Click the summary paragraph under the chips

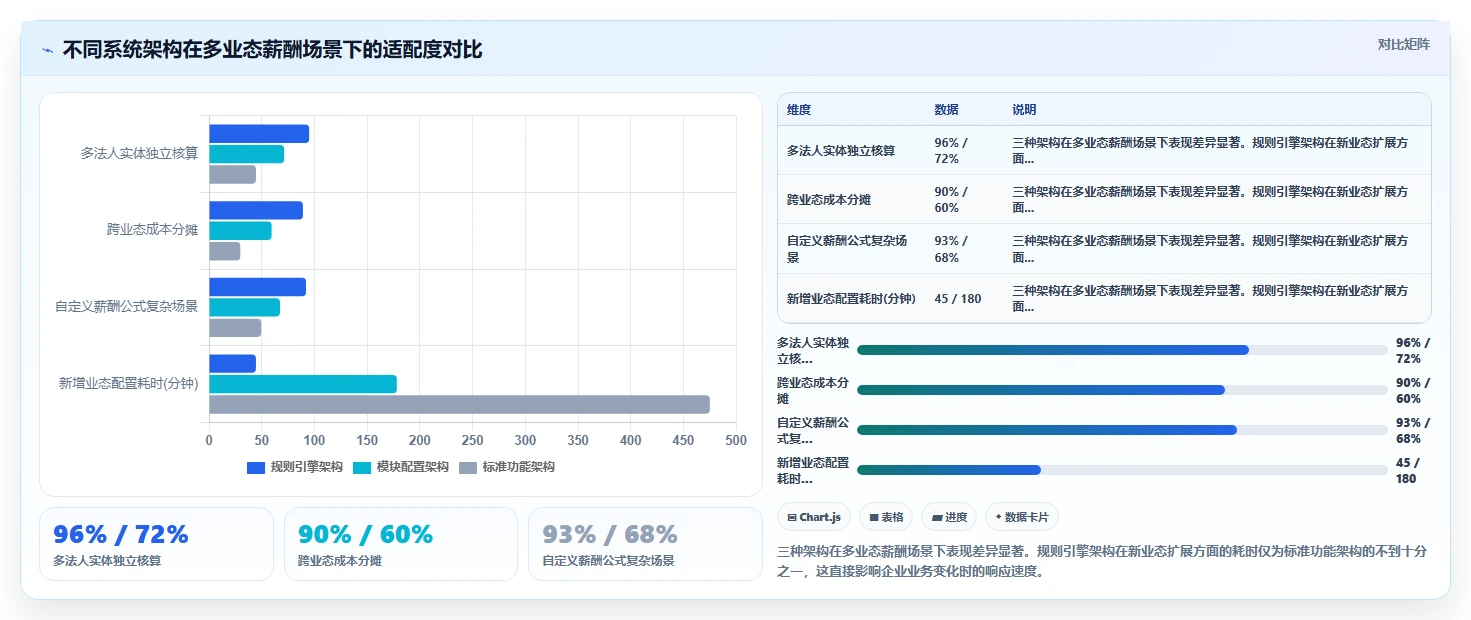click(1102, 562)
